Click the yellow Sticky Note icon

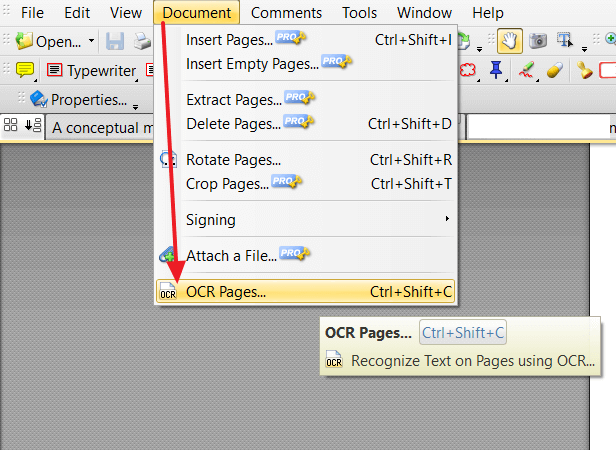25,70
